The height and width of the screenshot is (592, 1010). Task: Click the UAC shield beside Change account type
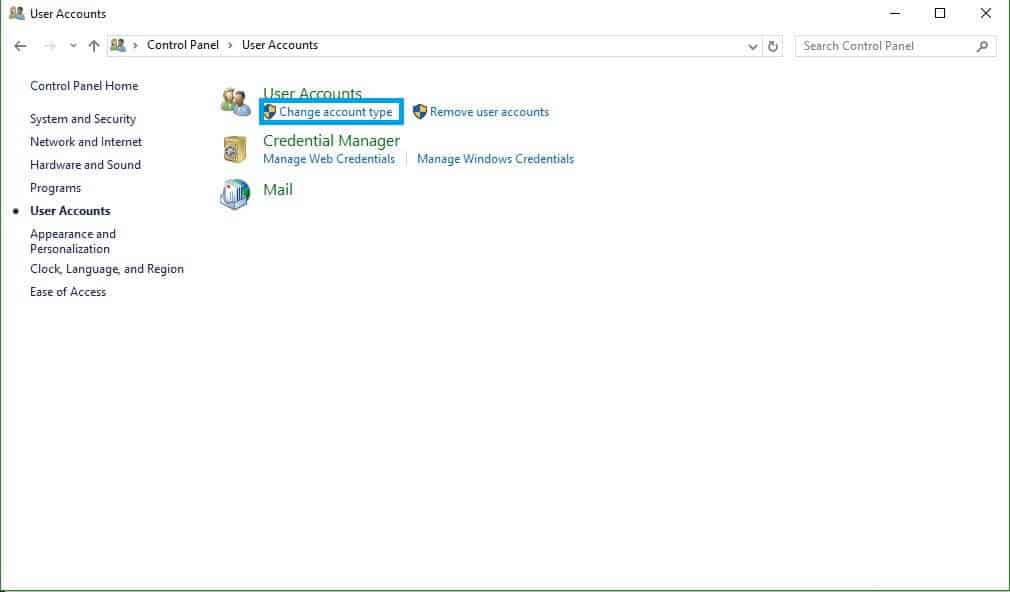click(x=268, y=112)
